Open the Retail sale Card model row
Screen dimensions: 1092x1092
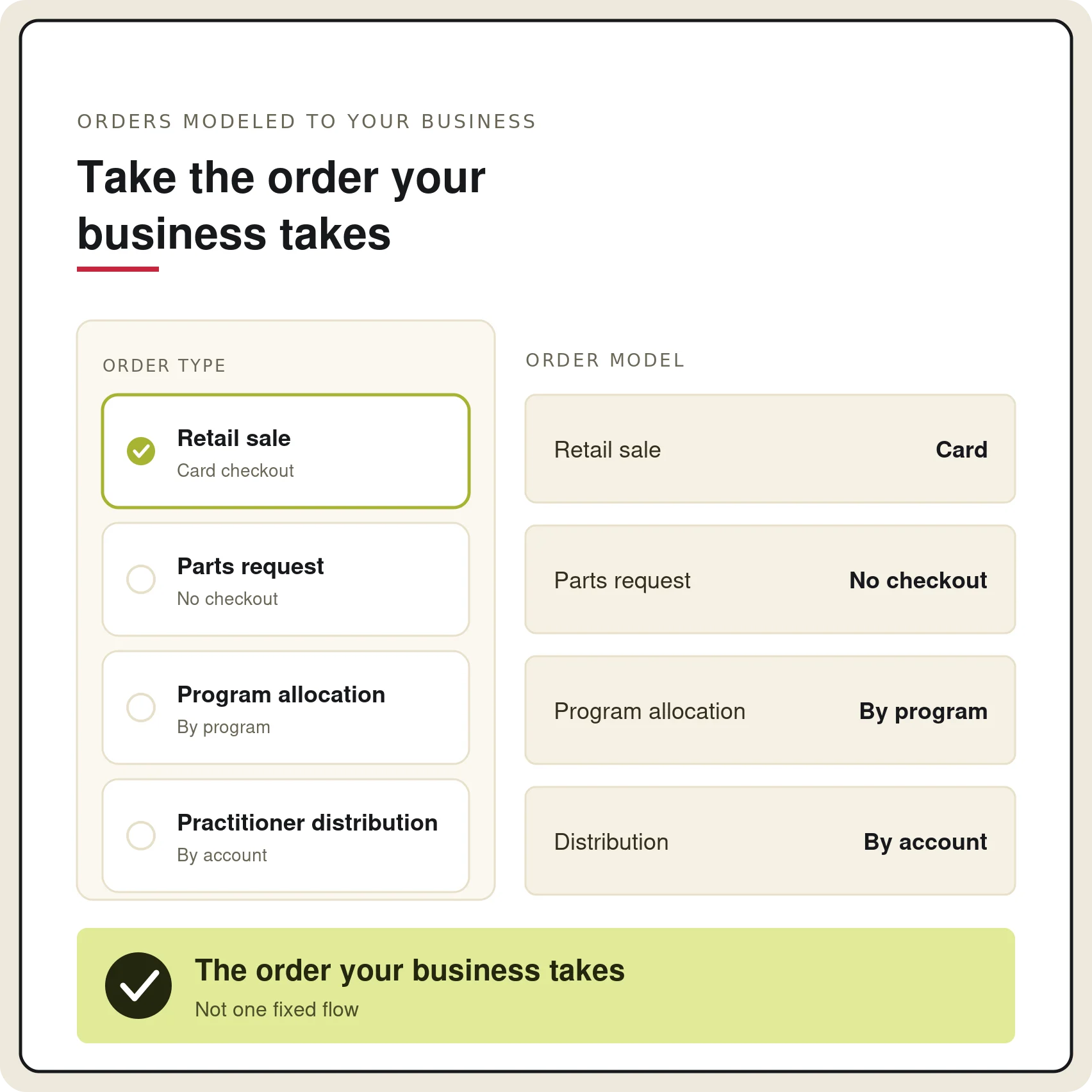pos(770,449)
